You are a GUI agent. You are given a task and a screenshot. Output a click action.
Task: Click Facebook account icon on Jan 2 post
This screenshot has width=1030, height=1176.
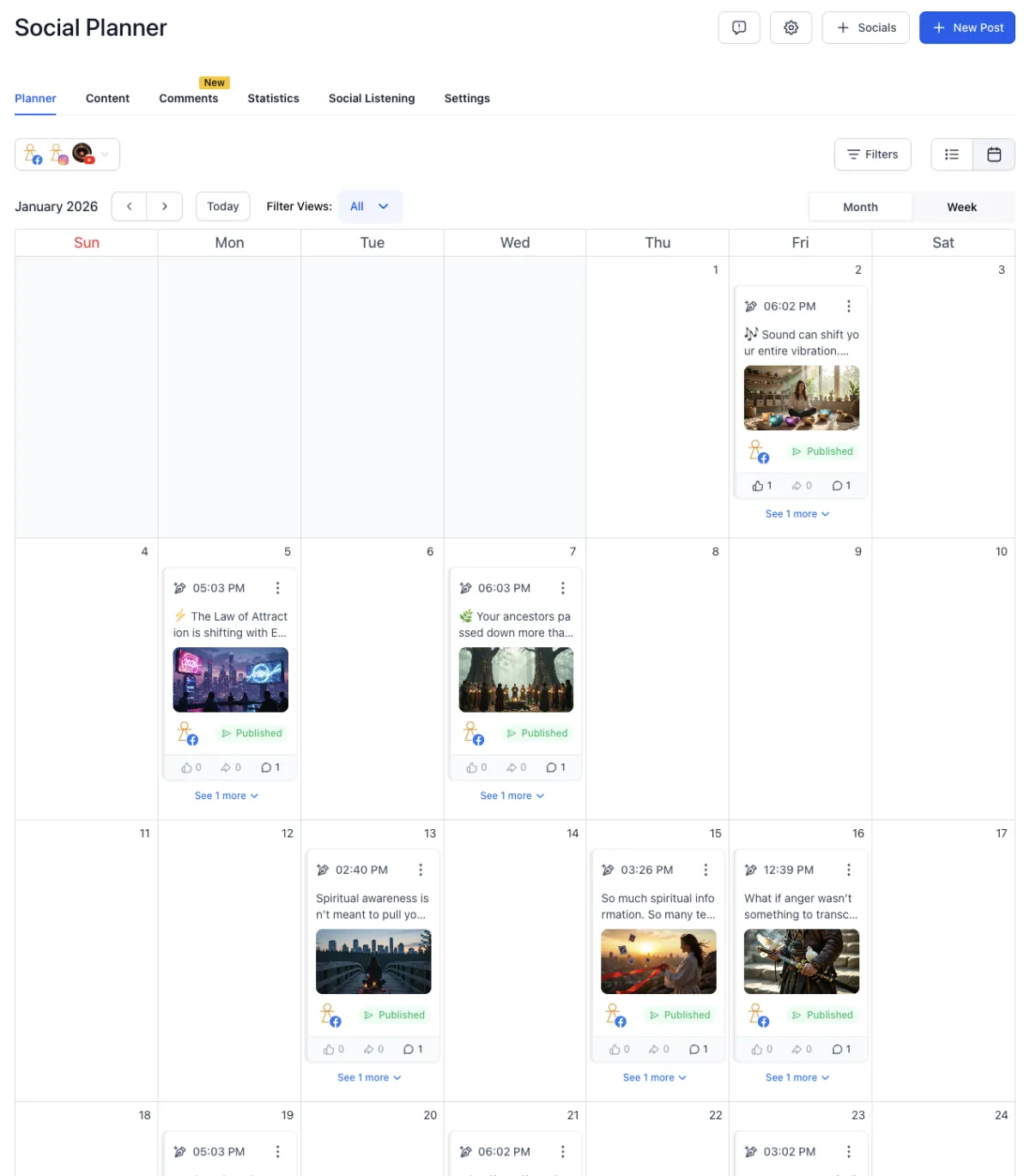click(x=758, y=452)
